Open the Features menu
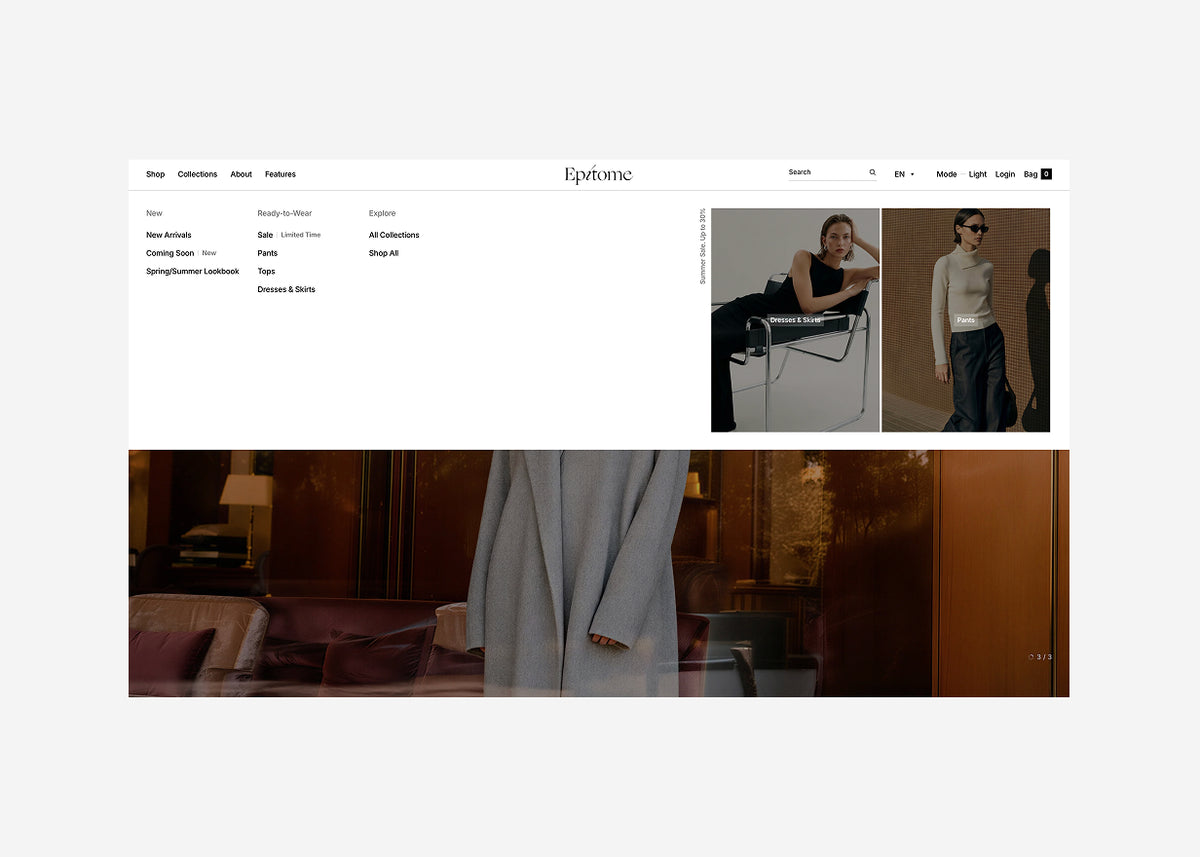The width and height of the screenshot is (1200, 857). 280,174
